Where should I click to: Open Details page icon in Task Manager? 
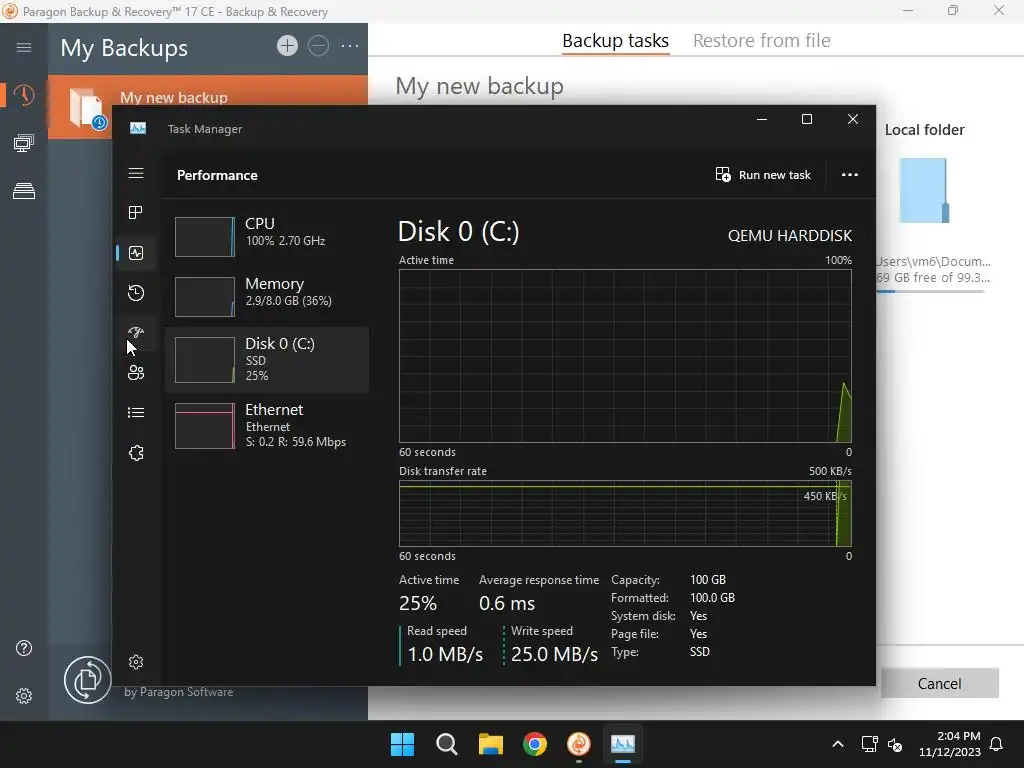136,413
